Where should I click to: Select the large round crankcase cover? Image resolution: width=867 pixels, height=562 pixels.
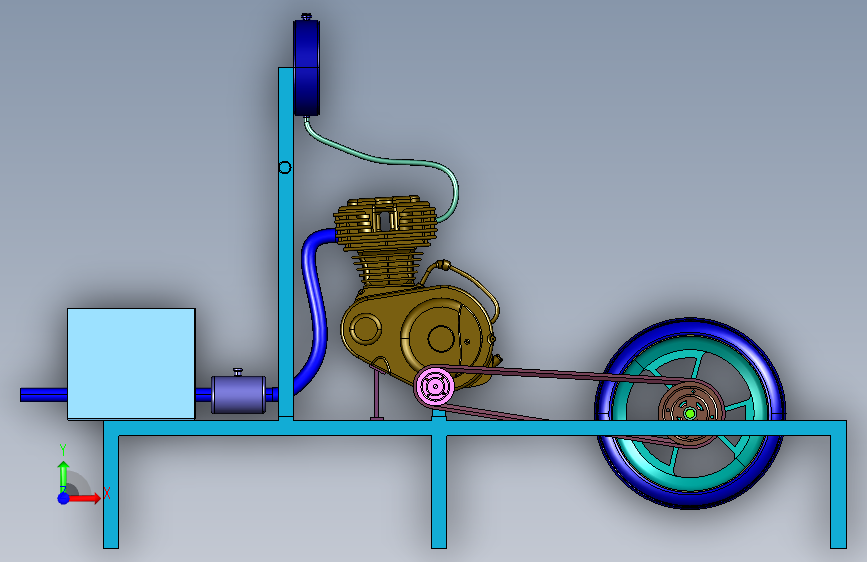(x=441, y=337)
